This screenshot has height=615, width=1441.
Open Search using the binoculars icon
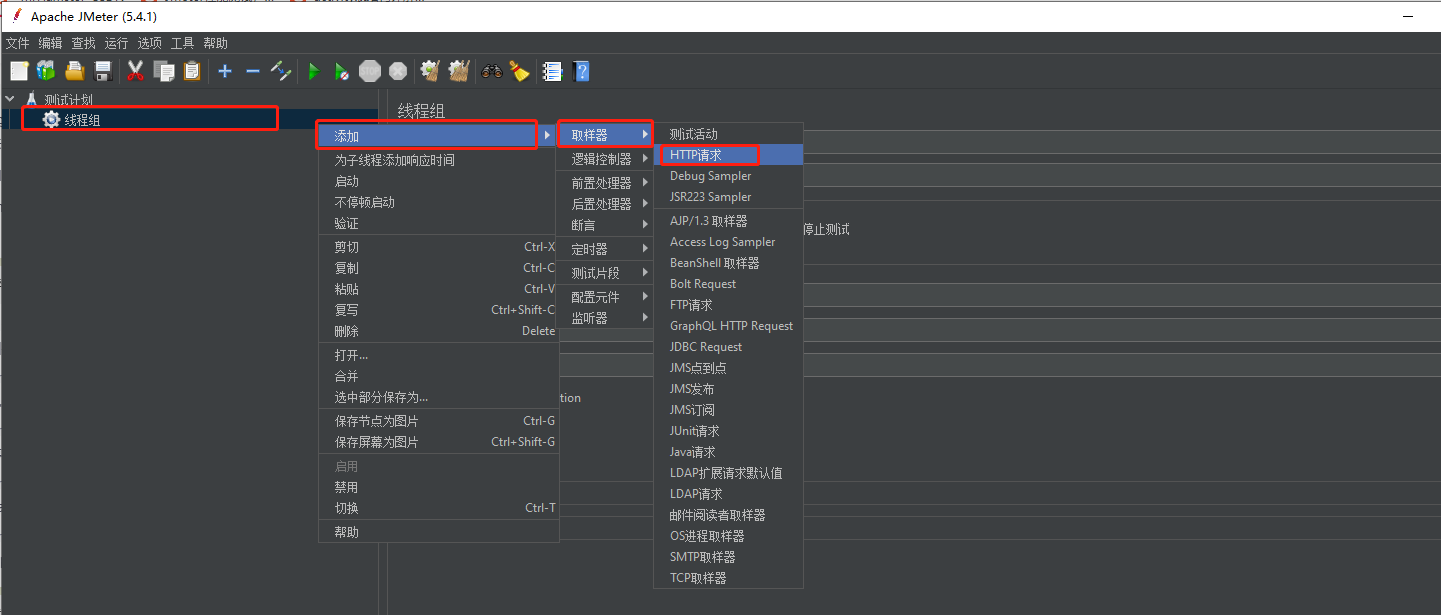(492, 71)
